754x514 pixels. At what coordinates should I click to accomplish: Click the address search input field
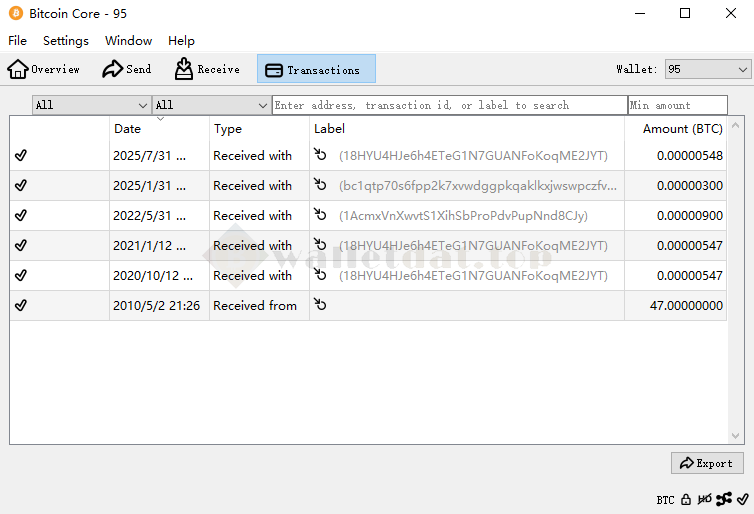coord(449,105)
